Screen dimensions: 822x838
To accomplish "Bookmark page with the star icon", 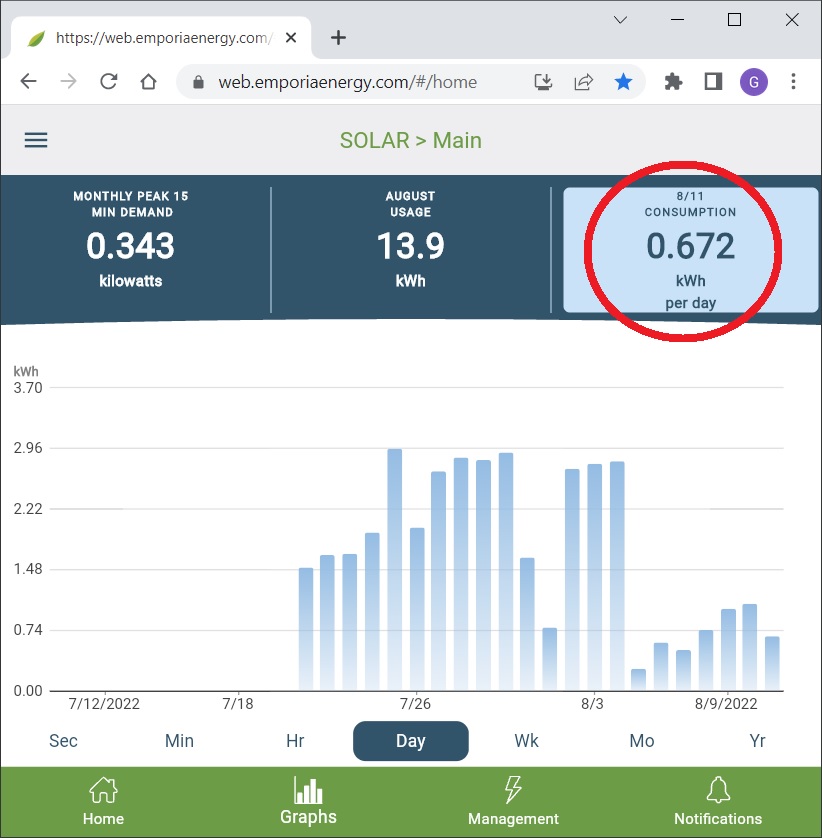I will point(623,82).
